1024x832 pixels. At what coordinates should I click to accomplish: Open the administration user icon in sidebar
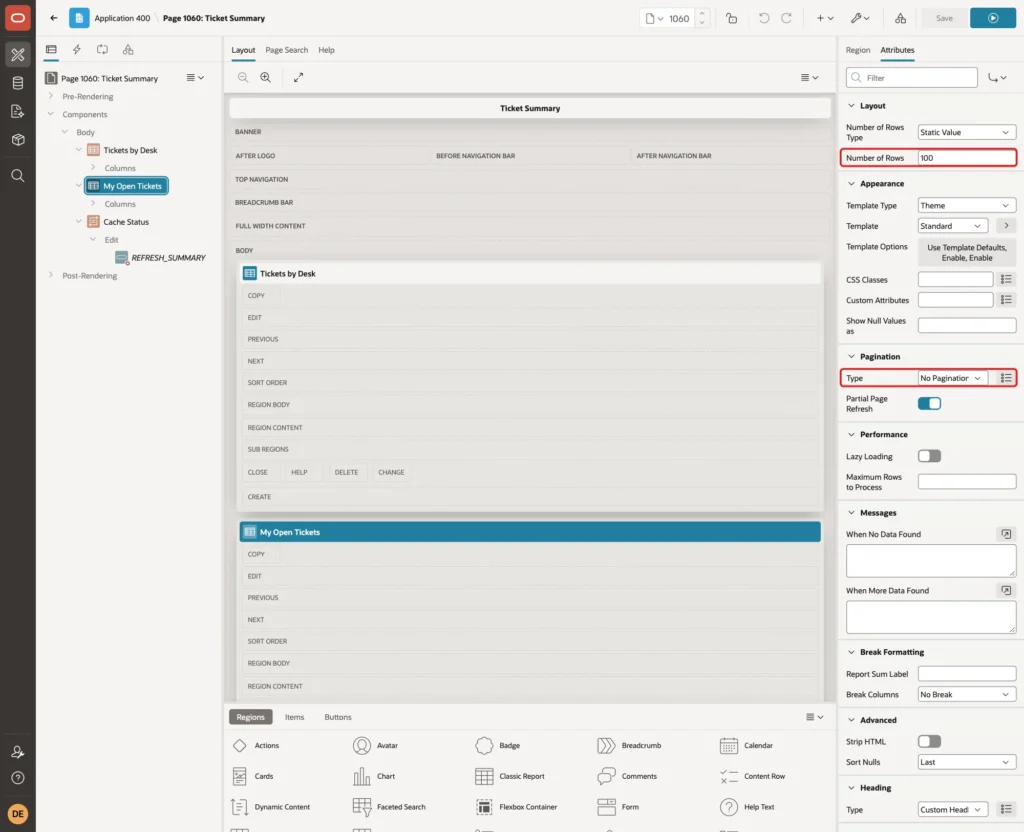[x=18, y=752]
